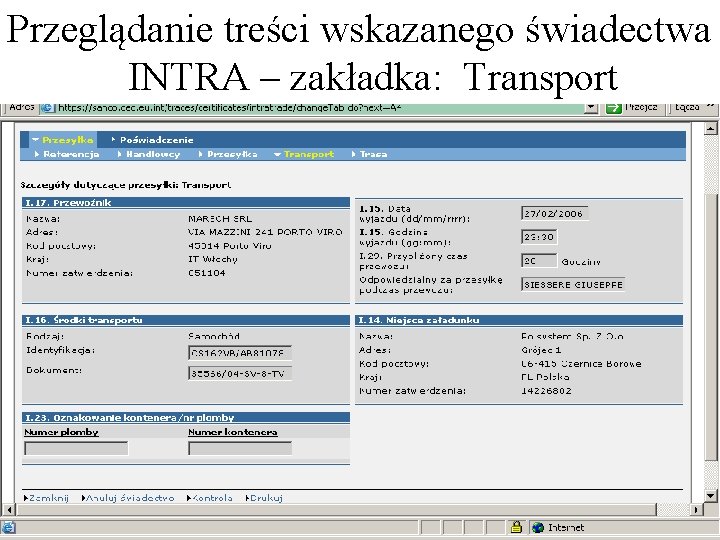Viewport: 720px width, 540px height.
Task: Click the horizontal scrollbar left arrow
Action: [8, 510]
